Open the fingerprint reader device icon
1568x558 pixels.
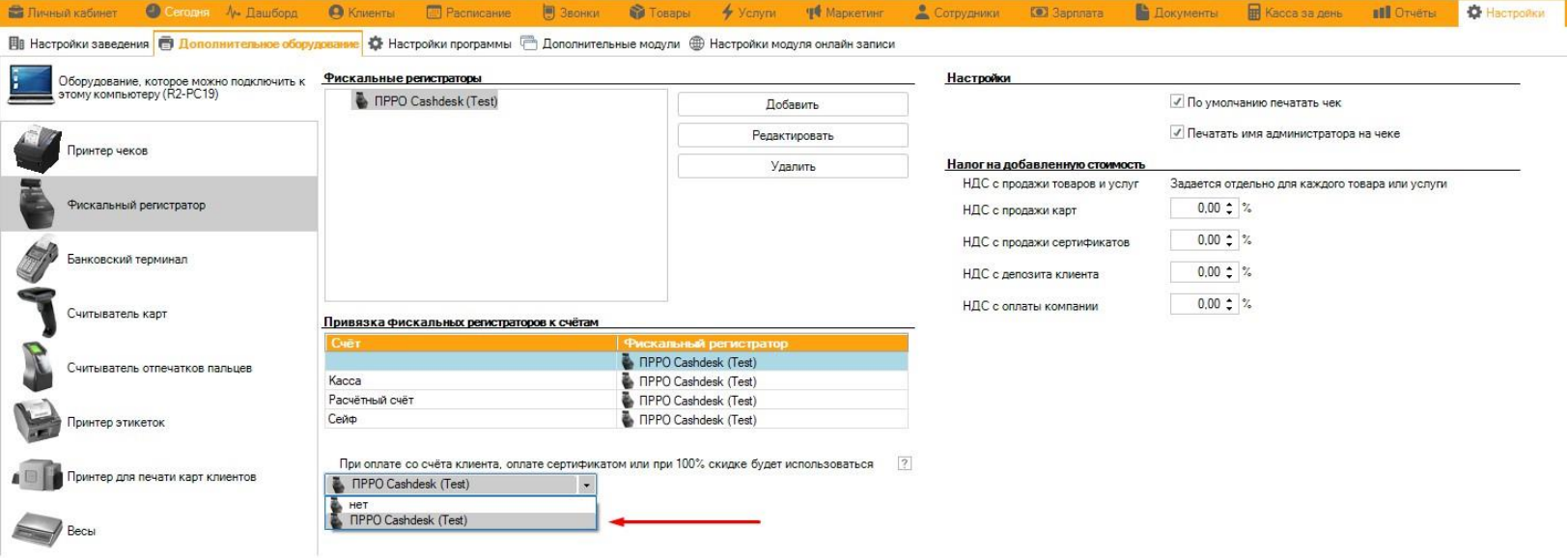[x=38, y=368]
